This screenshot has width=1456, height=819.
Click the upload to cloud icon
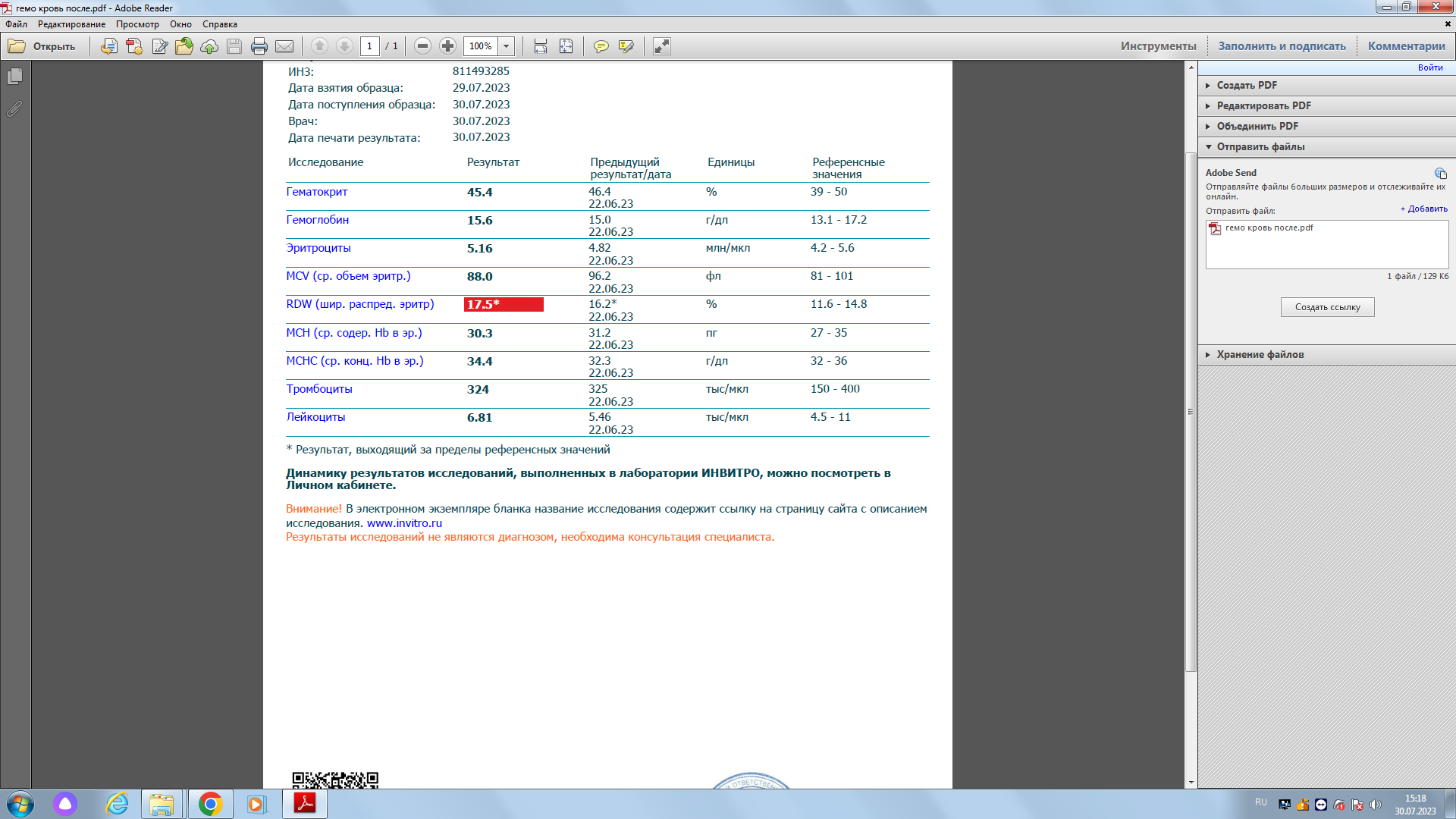(209, 46)
